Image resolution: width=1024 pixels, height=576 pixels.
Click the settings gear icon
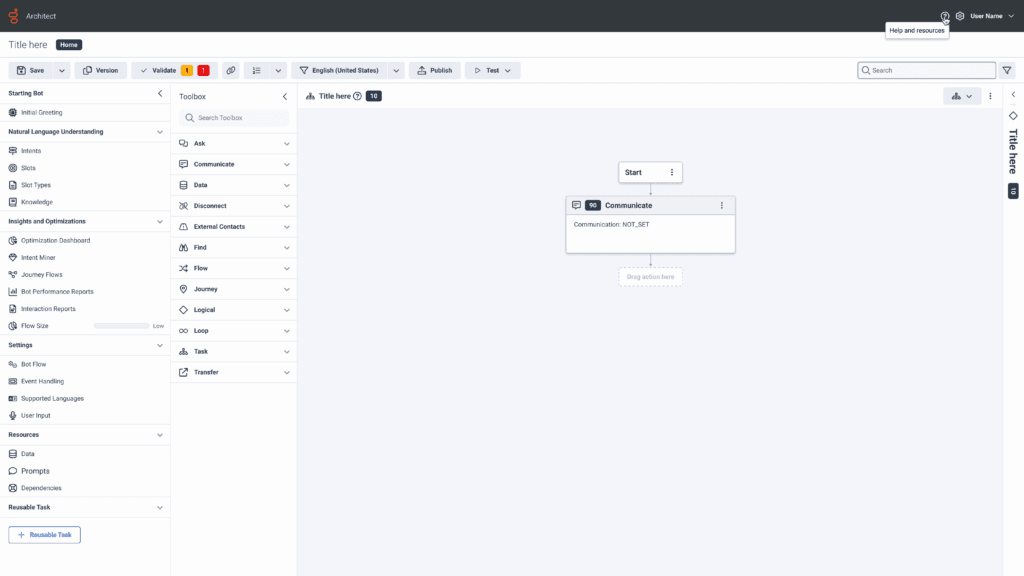pos(960,16)
